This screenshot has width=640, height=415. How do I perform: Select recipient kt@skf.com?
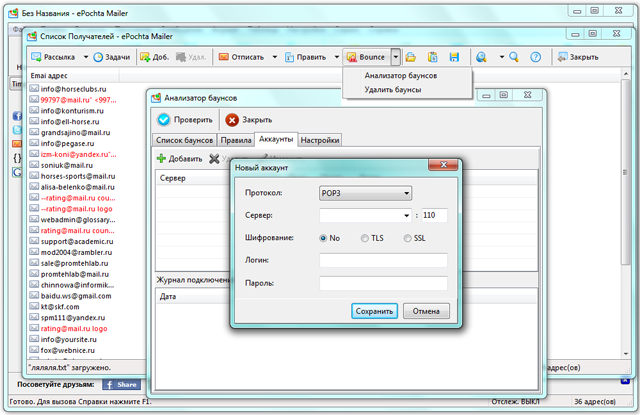(x=60, y=307)
